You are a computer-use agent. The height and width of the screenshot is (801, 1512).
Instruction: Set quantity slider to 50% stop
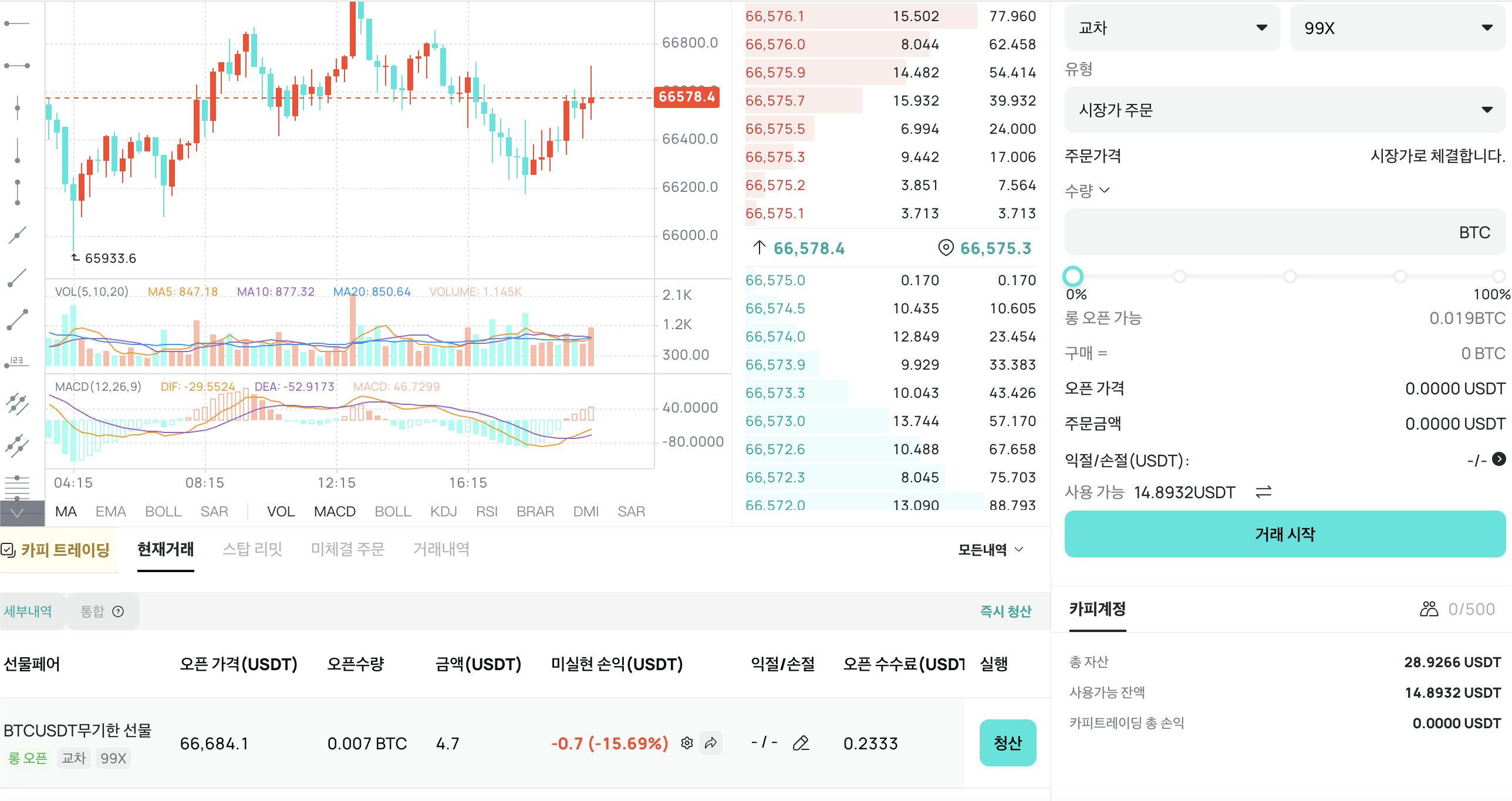1290,276
